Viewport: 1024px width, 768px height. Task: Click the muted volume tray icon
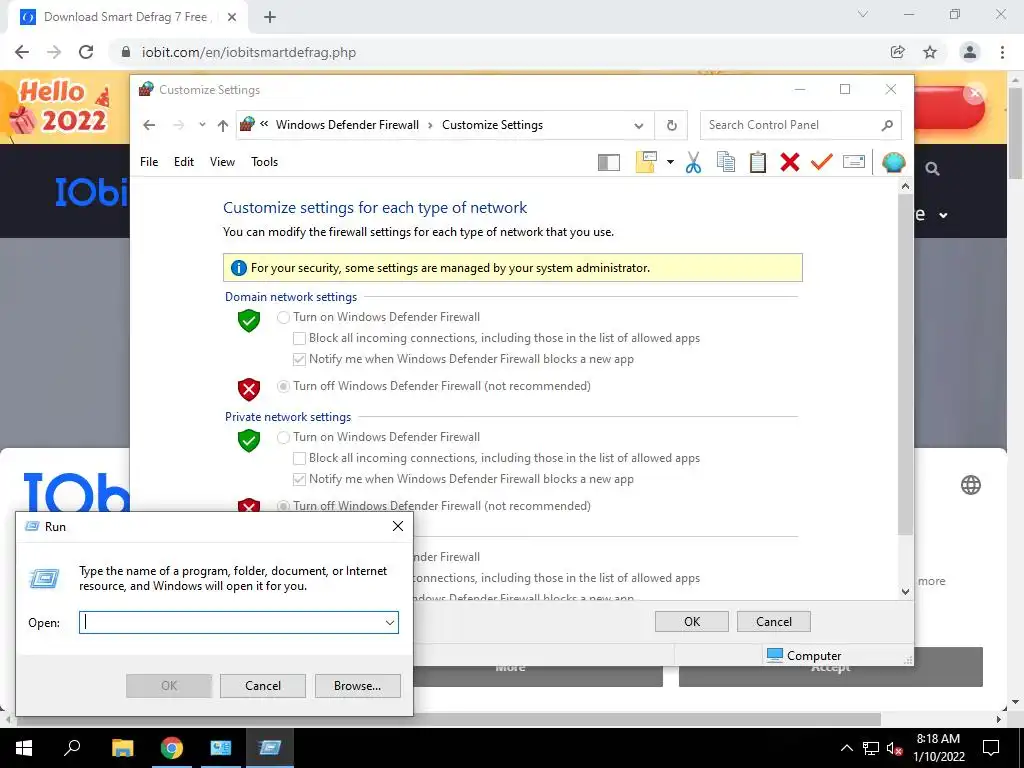895,748
